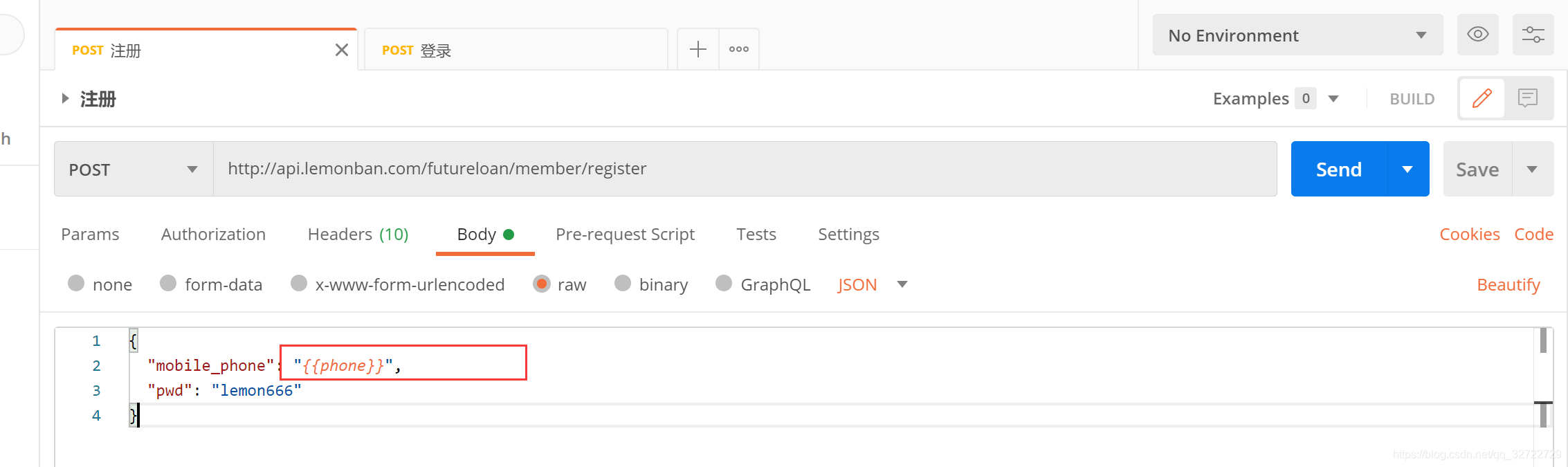1568x467 pixels.
Task: Open the Headers (10) tab
Action: coord(358,235)
